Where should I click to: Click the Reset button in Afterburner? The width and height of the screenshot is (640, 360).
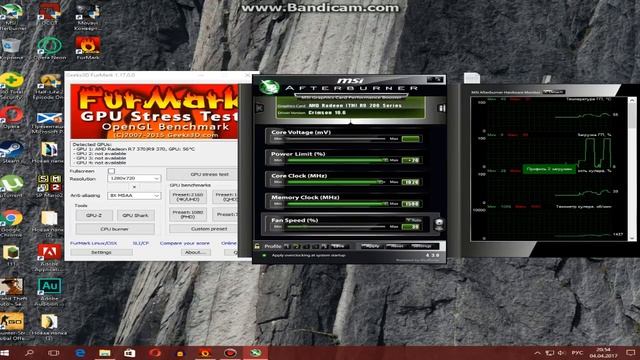tap(397, 246)
